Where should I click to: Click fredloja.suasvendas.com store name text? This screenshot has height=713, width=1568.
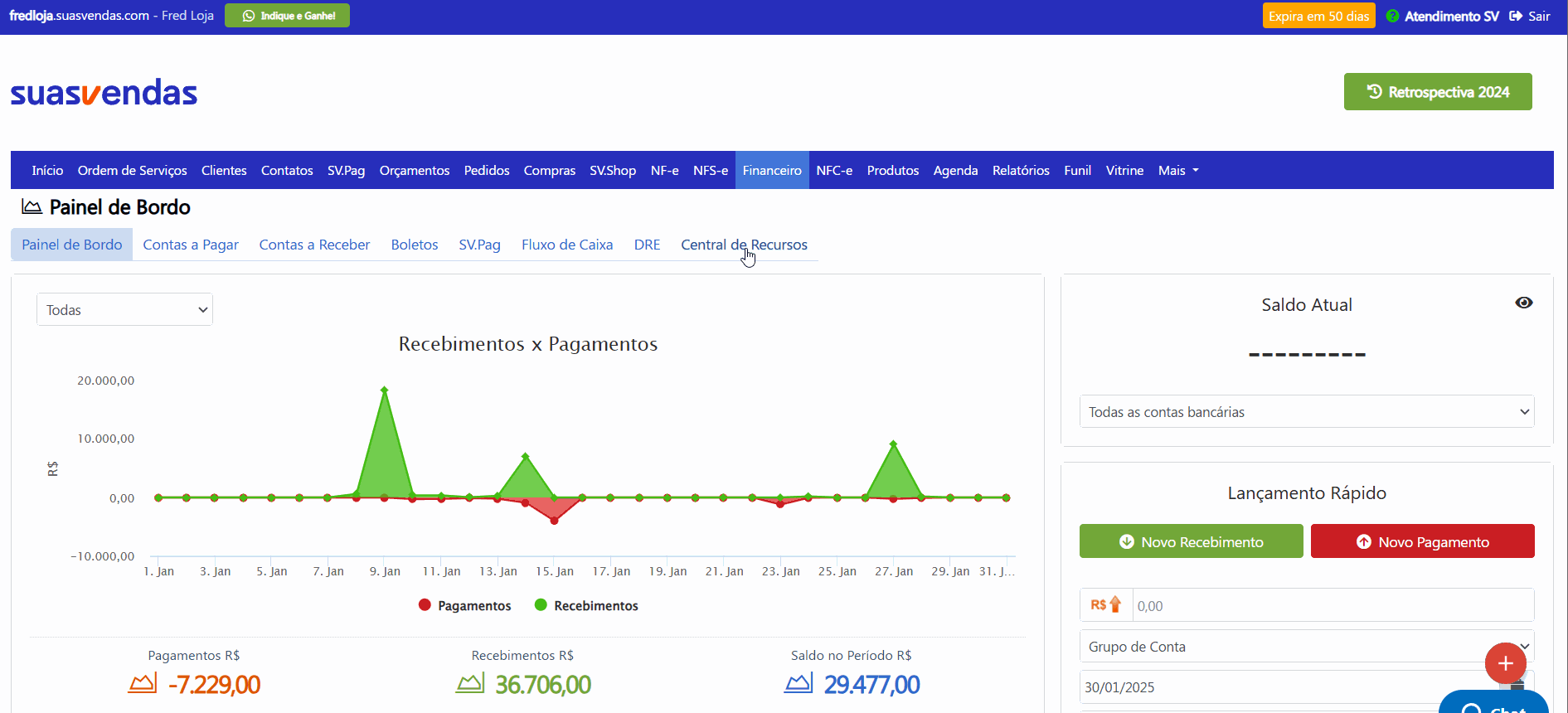[x=80, y=16]
